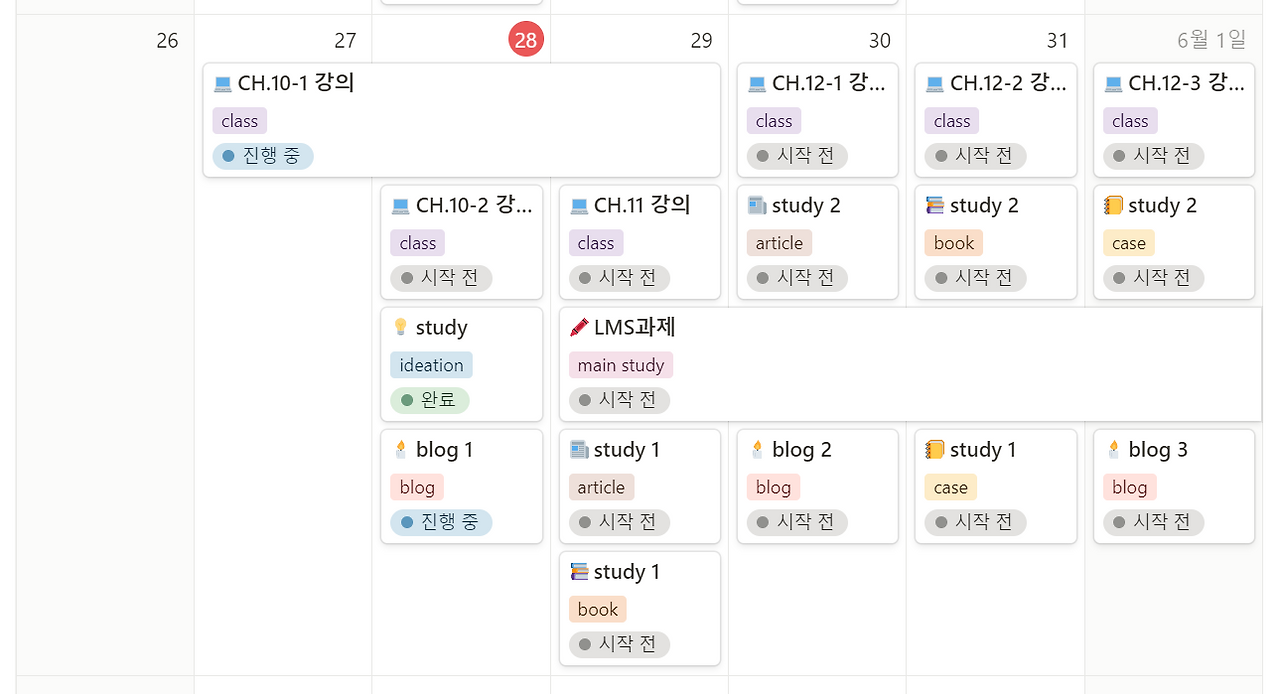Select the newspaper icon on study 2 article card

point(756,205)
